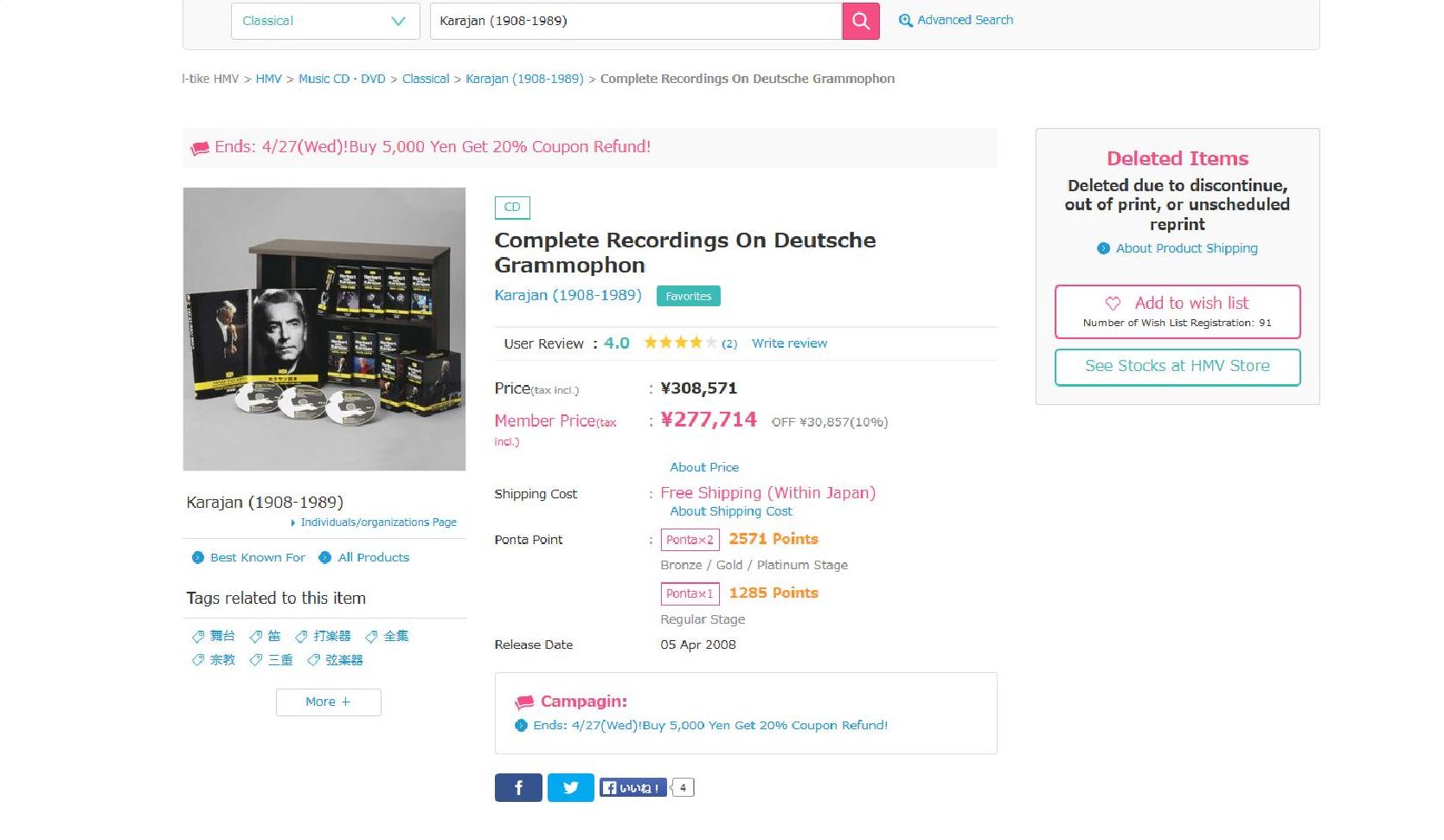Open the Karajan box set product image
This screenshot has height=840, width=1444.
[324, 329]
